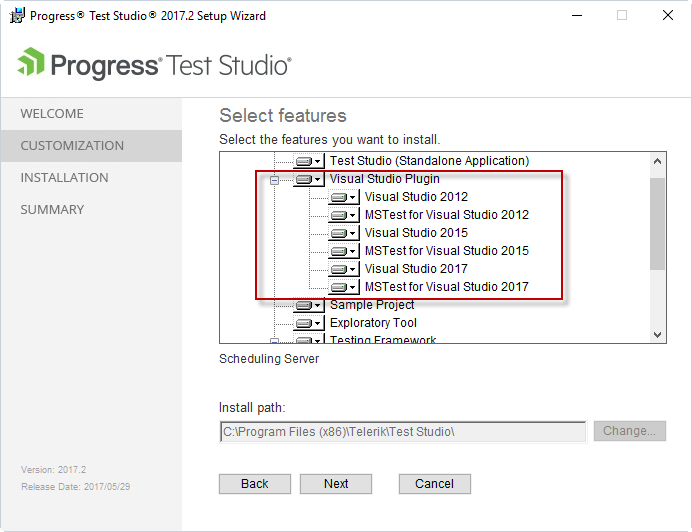
Task: Go to the SUMMARY step
Action: [x=91, y=210]
